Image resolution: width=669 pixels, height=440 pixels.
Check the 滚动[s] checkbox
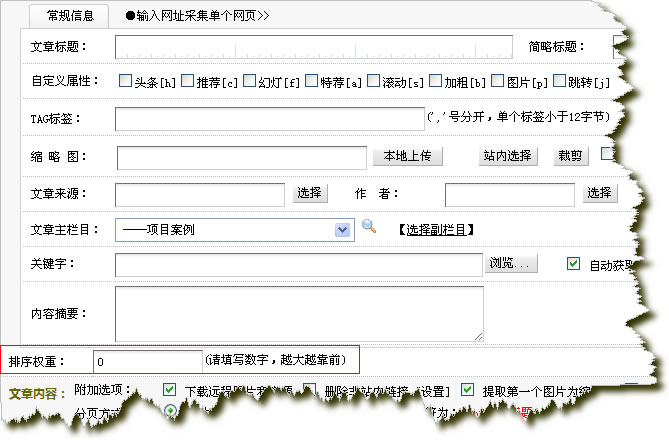(374, 81)
